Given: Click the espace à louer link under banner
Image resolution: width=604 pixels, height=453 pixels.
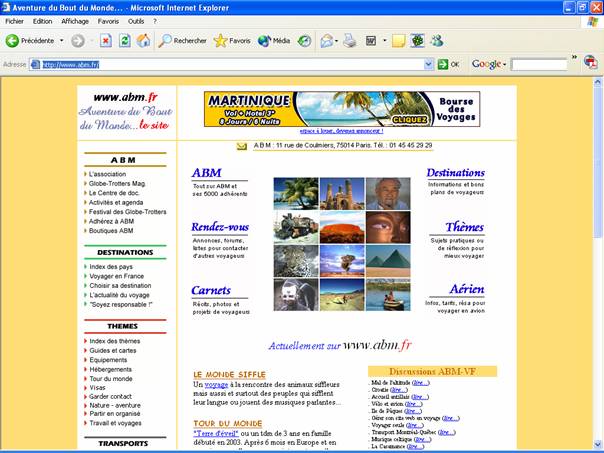Looking at the screenshot, I should (x=341, y=131).
